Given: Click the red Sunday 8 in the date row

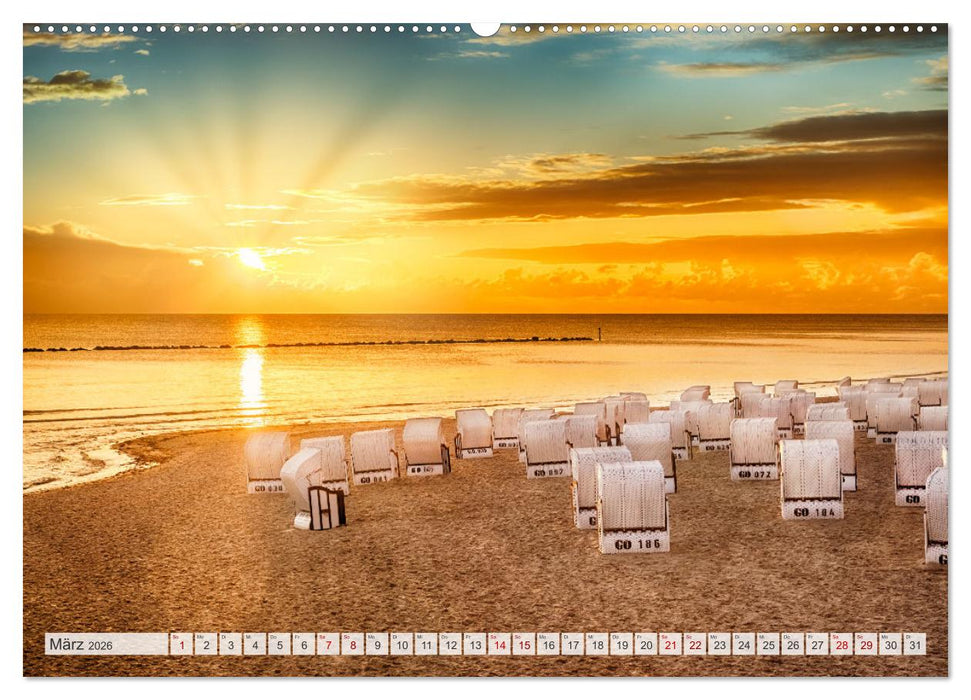Looking at the screenshot, I should coord(352,645).
